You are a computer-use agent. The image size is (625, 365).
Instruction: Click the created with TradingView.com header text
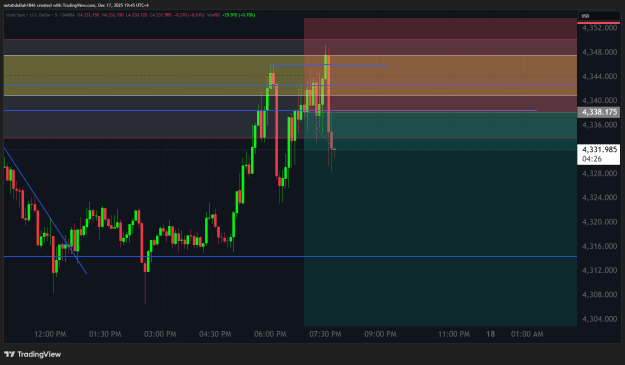tap(76, 5)
